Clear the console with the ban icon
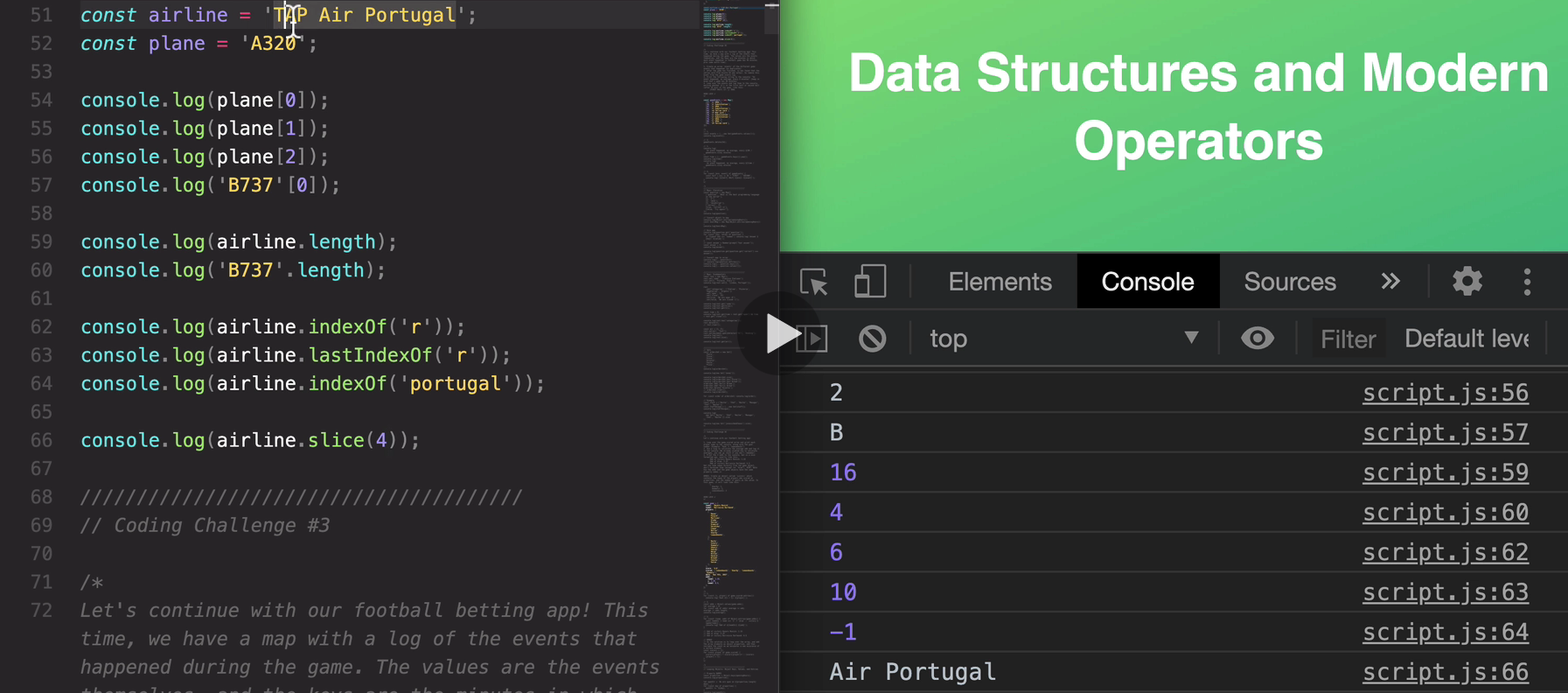This screenshot has height=693, width=1568. (x=872, y=339)
